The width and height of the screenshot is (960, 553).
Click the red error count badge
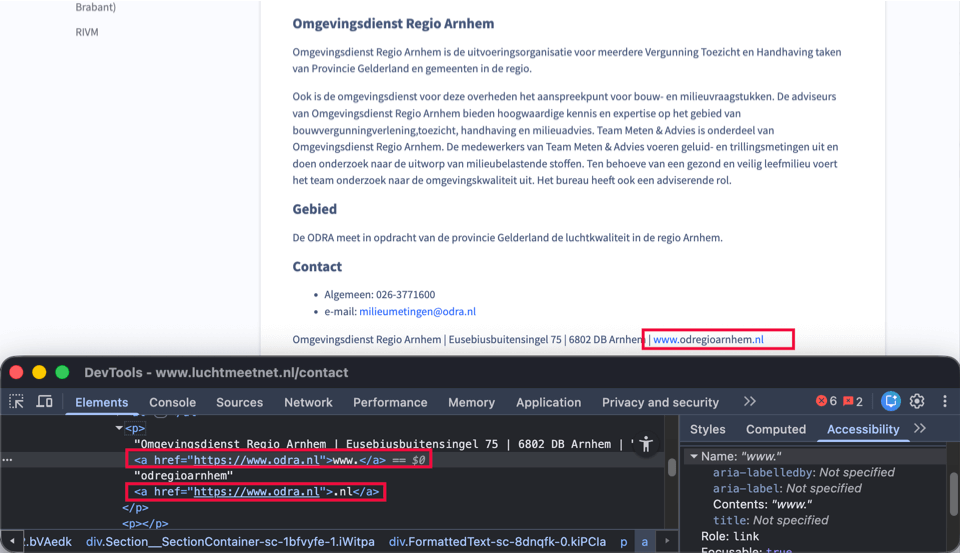tap(826, 401)
